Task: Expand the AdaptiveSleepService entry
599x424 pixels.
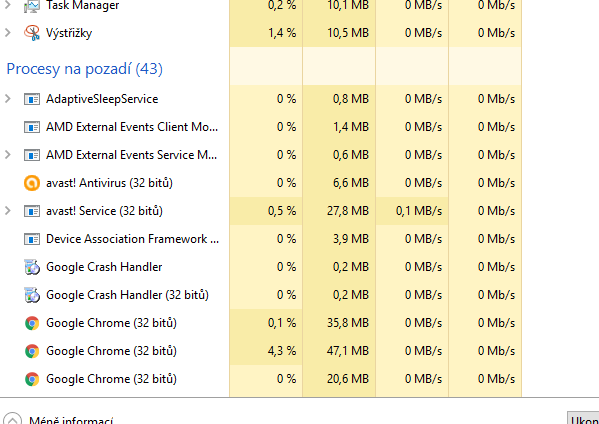Action: point(8,99)
